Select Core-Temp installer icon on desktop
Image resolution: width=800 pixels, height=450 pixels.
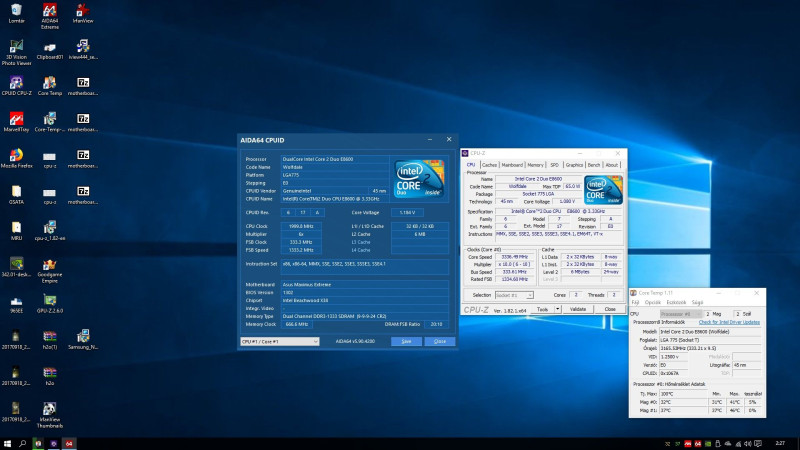pos(49,122)
